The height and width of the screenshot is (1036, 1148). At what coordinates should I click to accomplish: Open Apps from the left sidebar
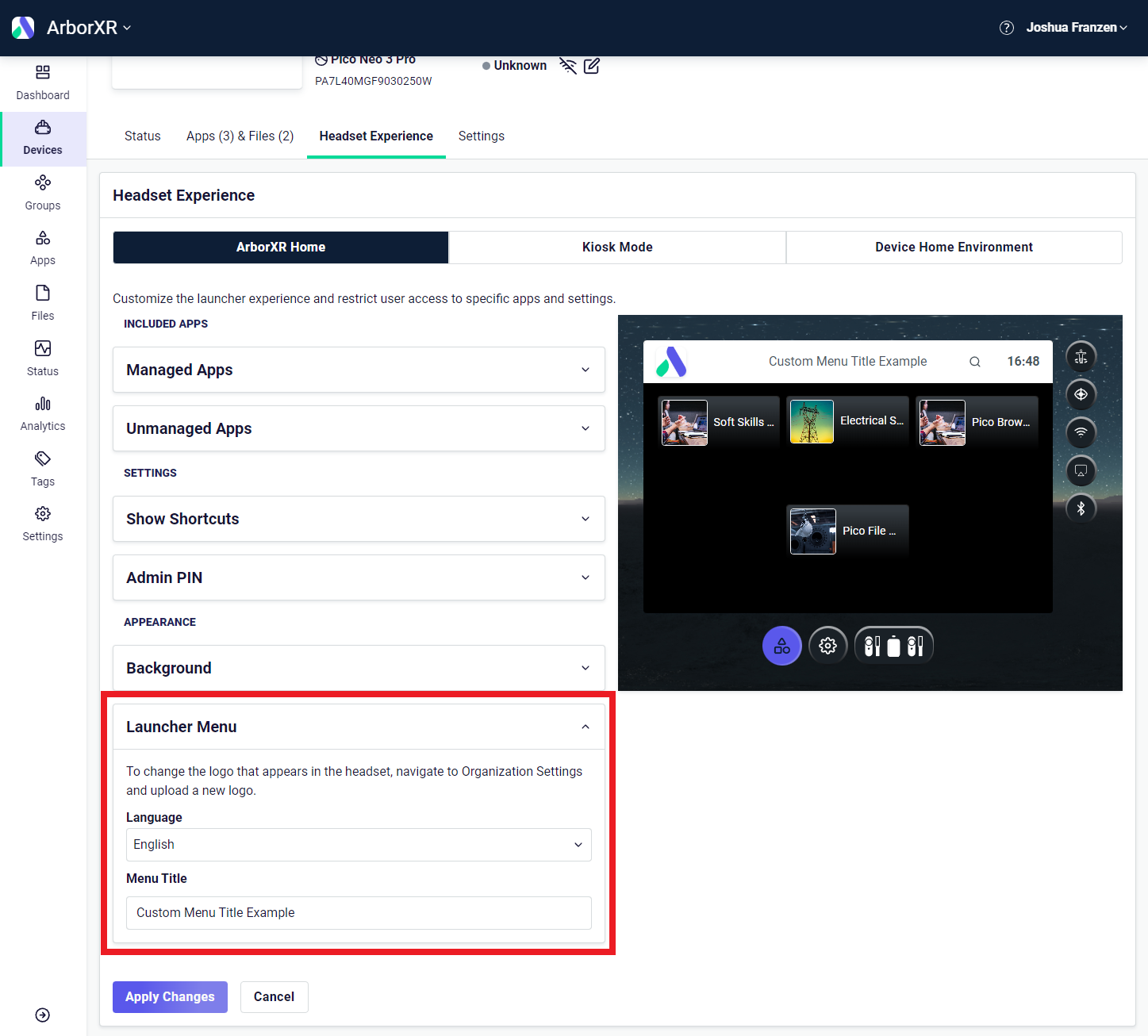click(x=42, y=246)
